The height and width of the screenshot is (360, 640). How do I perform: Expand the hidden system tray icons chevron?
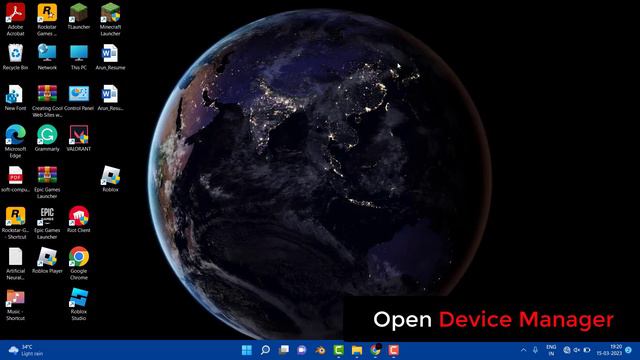[x=524, y=350]
